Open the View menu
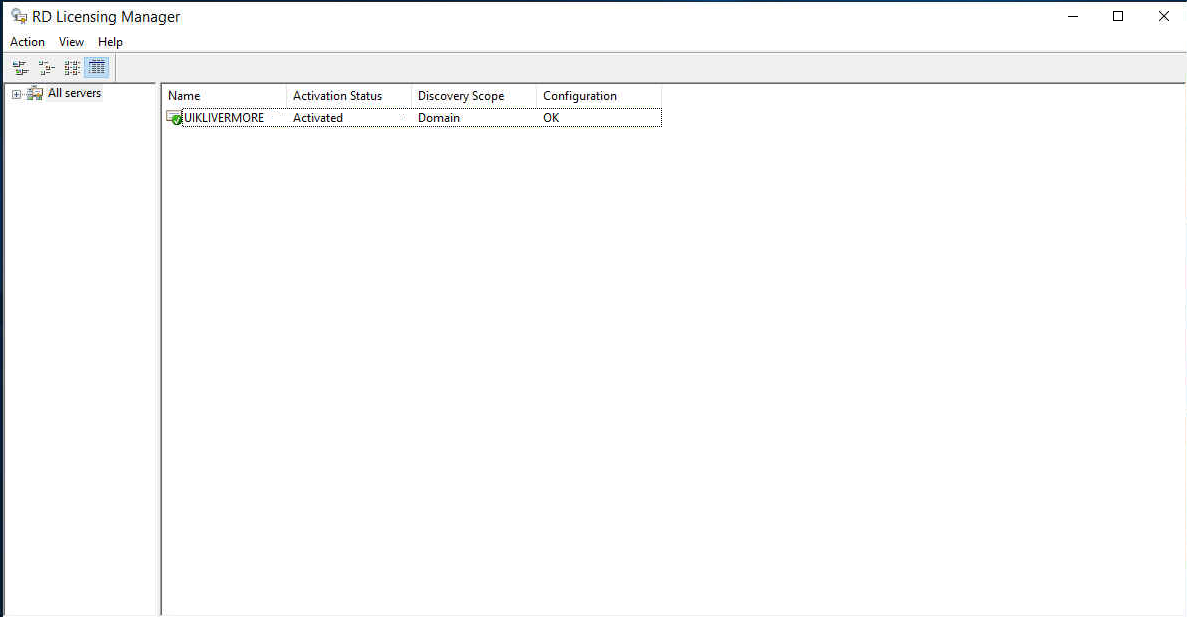The width and height of the screenshot is (1187, 617). (71, 42)
